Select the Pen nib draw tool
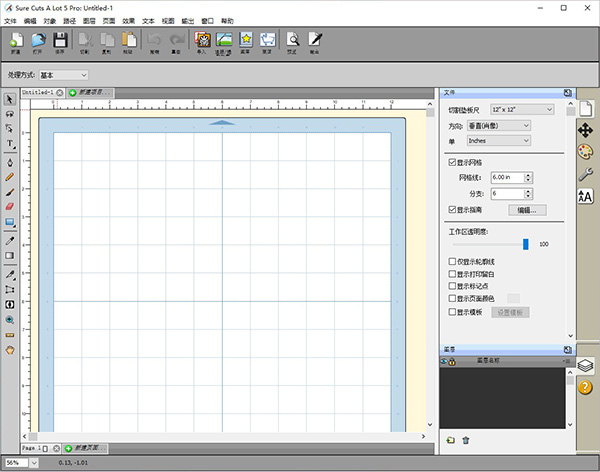The width and height of the screenshot is (600, 472). click(10, 162)
